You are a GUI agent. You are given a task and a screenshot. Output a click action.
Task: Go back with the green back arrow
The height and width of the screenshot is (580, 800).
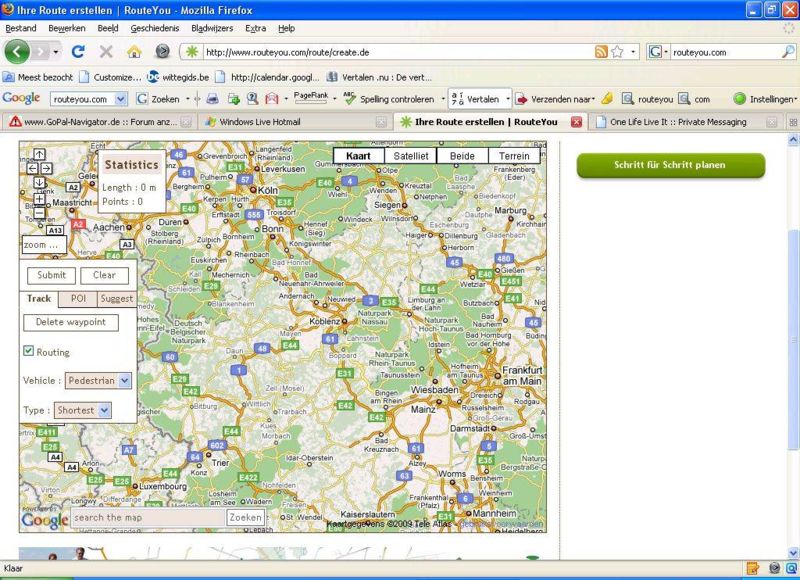[x=17, y=52]
